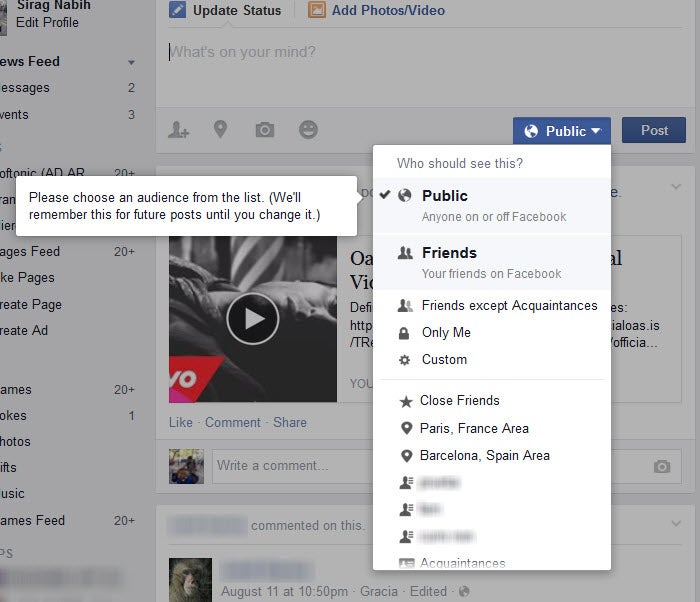Play the video in the post

tap(253, 319)
